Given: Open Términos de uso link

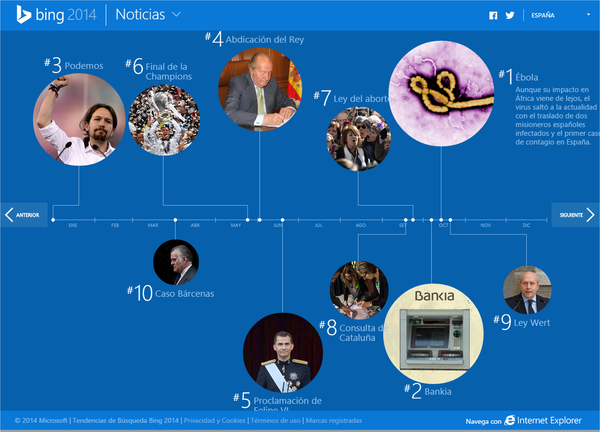Looking at the screenshot, I should 276,421.
